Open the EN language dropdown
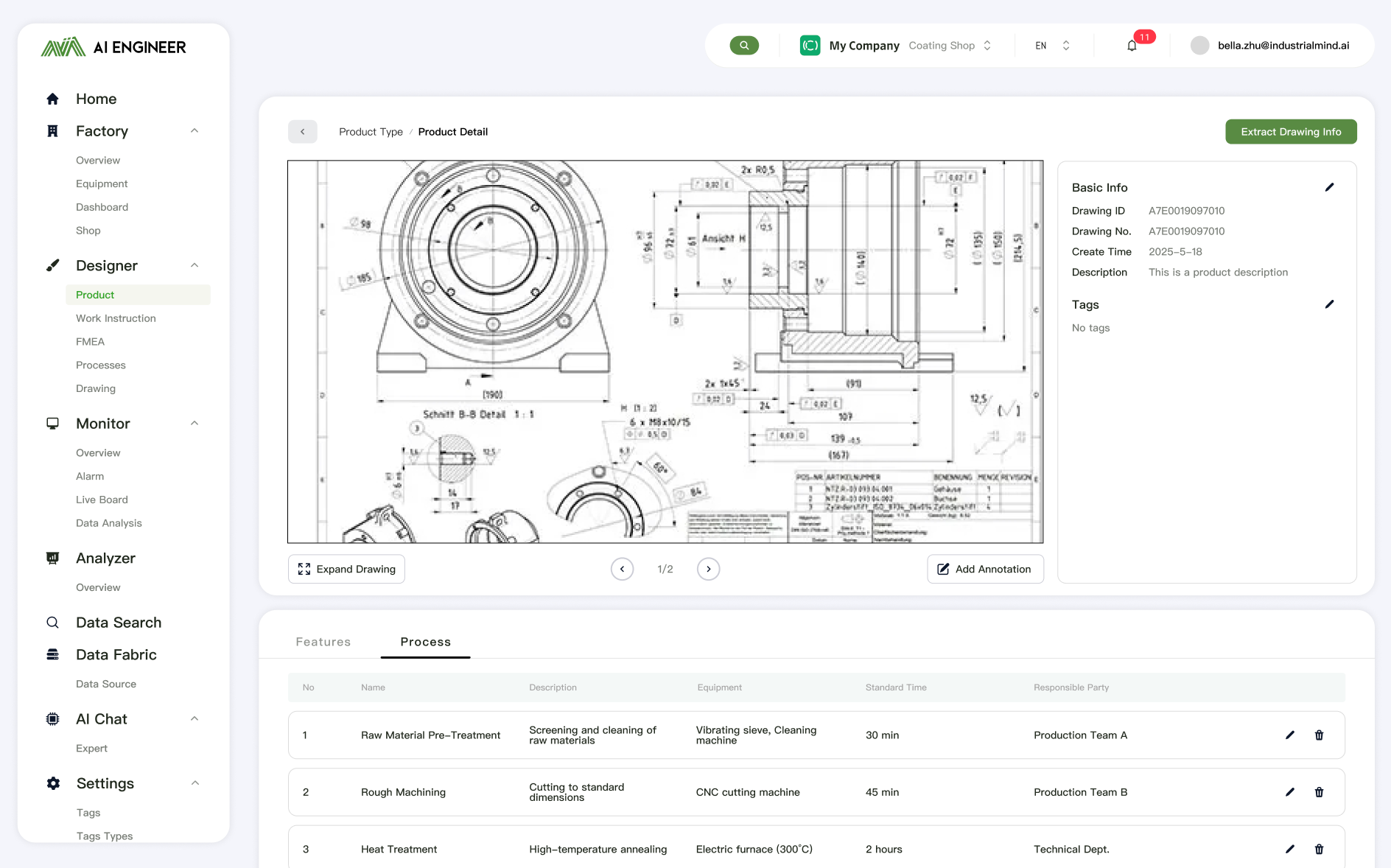 [x=1052, y=46]
